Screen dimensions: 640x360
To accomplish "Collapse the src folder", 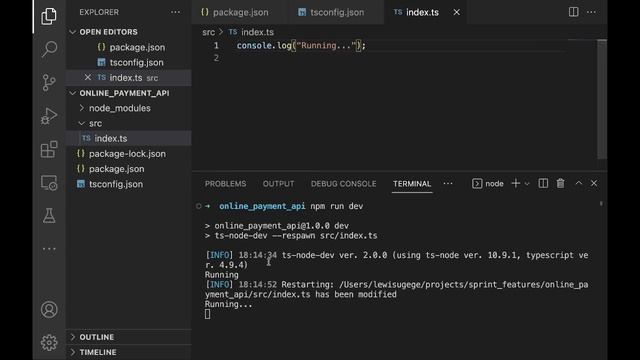I will (129, 123).
